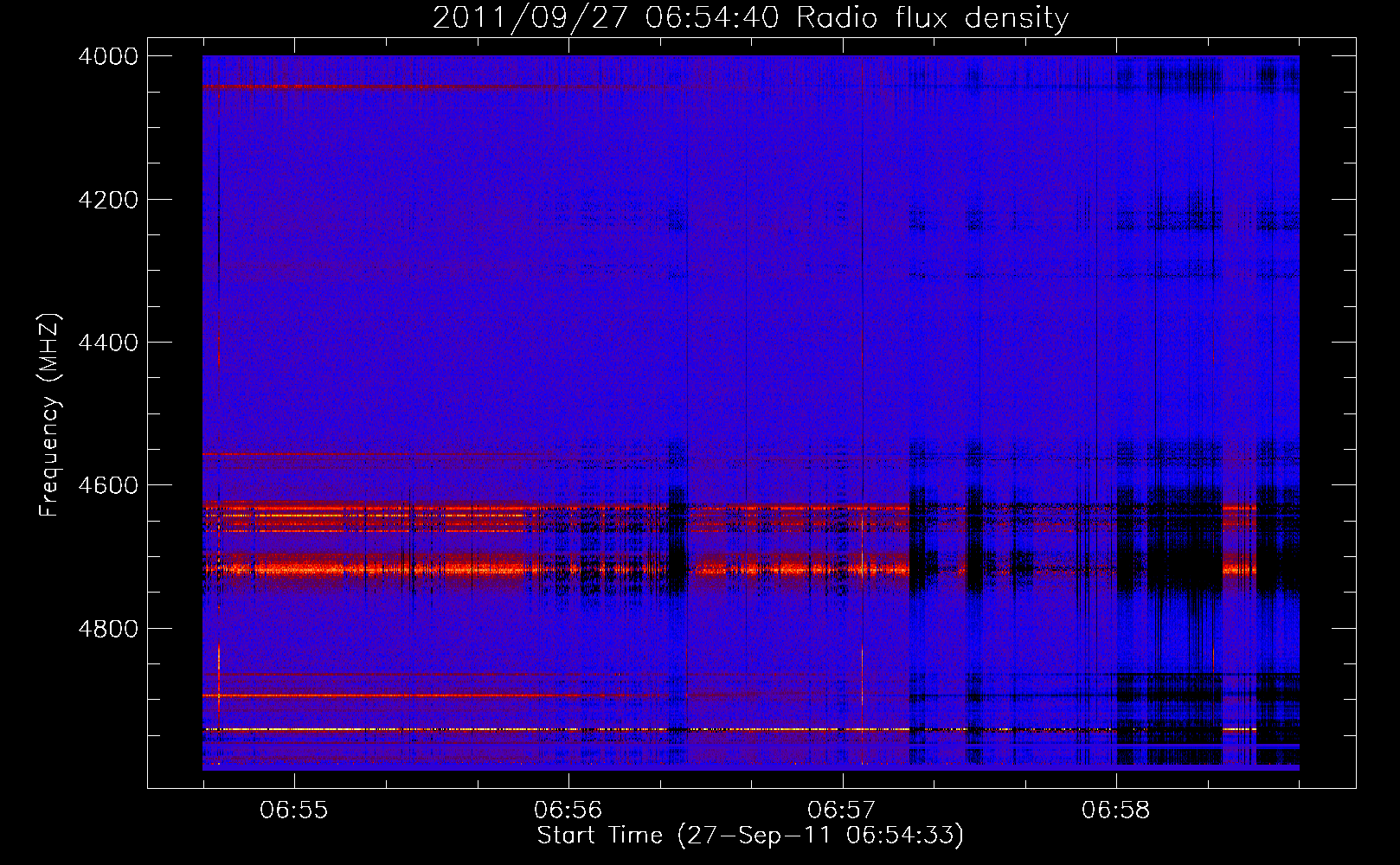This screenshot has width=1400, height=865.
Task: Select the 4400 frequency tick label
Action: coord(108,343)
